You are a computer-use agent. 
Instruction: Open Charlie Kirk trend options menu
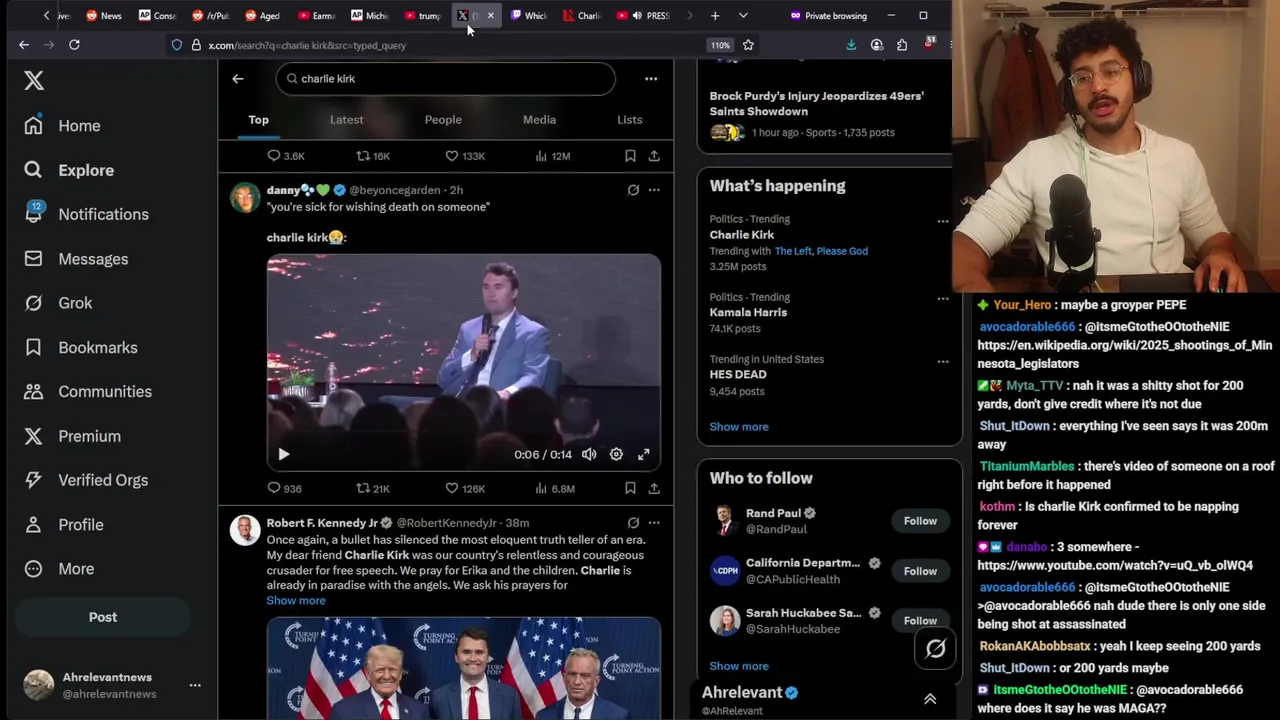(942, 221)
